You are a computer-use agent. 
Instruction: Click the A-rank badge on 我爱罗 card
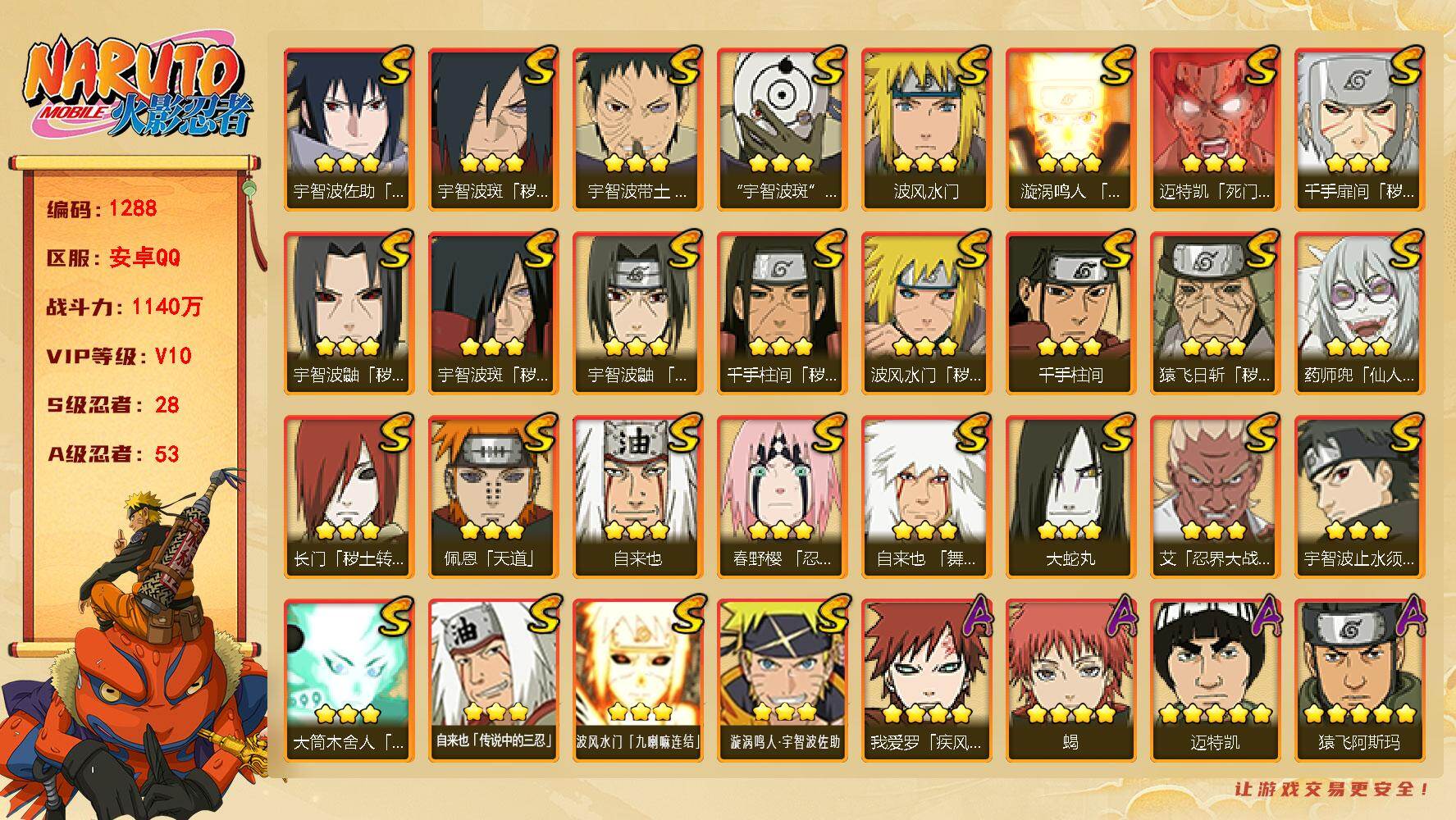point(974,617)
